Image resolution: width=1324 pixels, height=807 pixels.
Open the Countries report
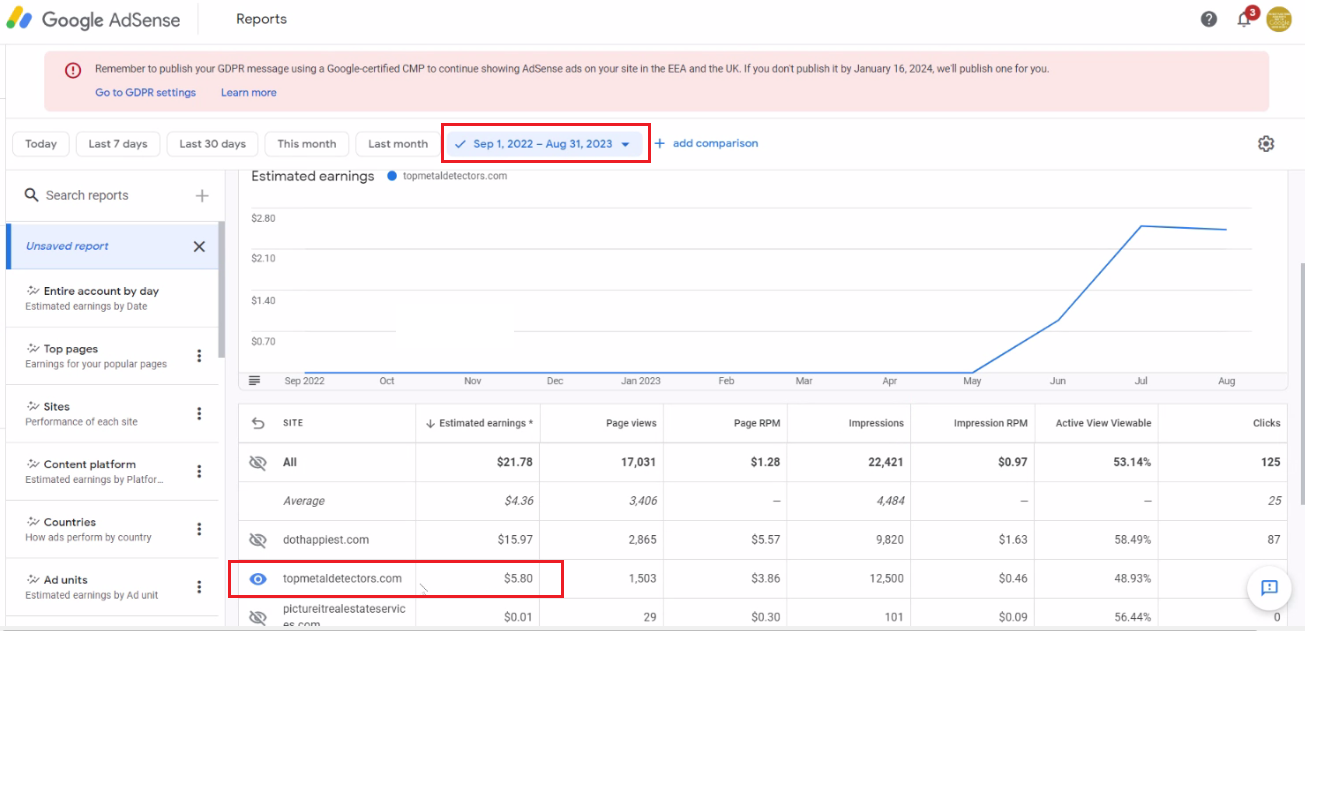112,529
